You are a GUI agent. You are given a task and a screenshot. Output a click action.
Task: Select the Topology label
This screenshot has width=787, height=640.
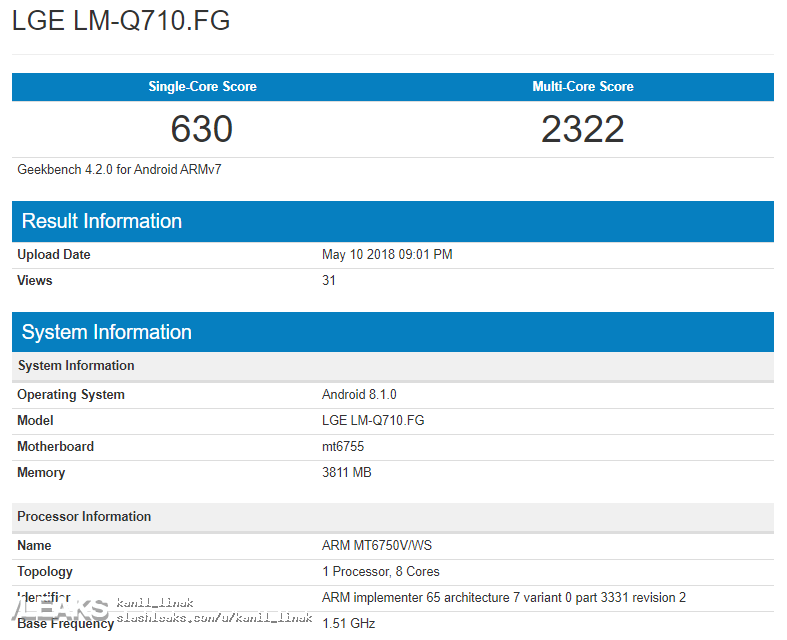(x=45, y=572)
